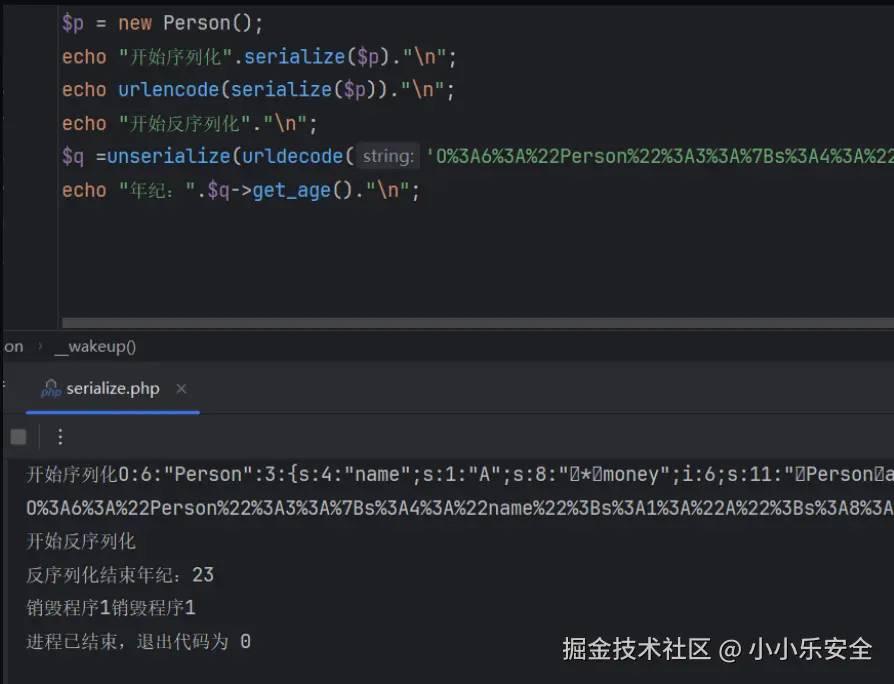Click the 销毁程序1 console output line
This screenshot has height=684, width=894.
coord(111,608)
